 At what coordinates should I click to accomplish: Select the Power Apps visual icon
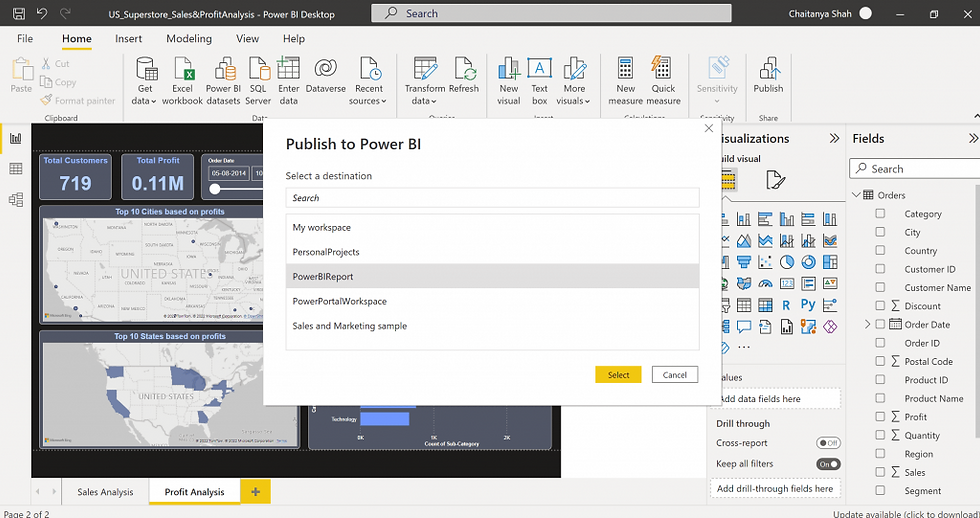(830, 326)
